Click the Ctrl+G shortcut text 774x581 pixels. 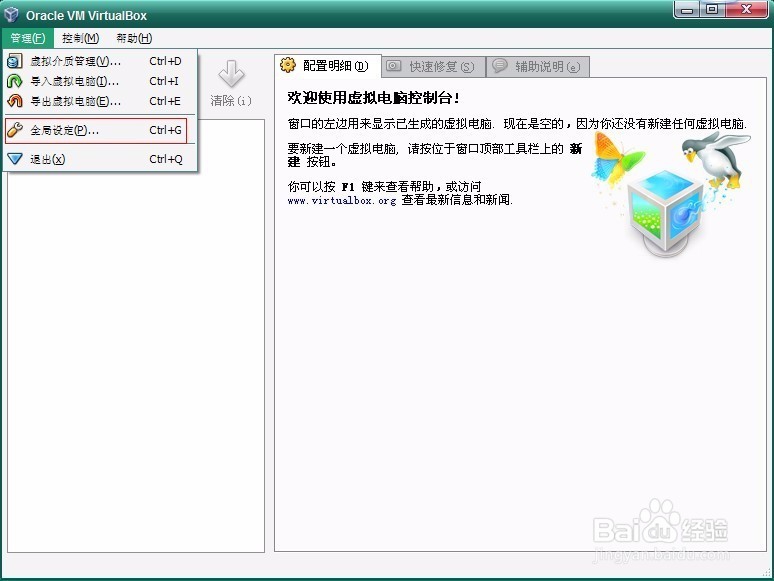(x=165, y=130)
